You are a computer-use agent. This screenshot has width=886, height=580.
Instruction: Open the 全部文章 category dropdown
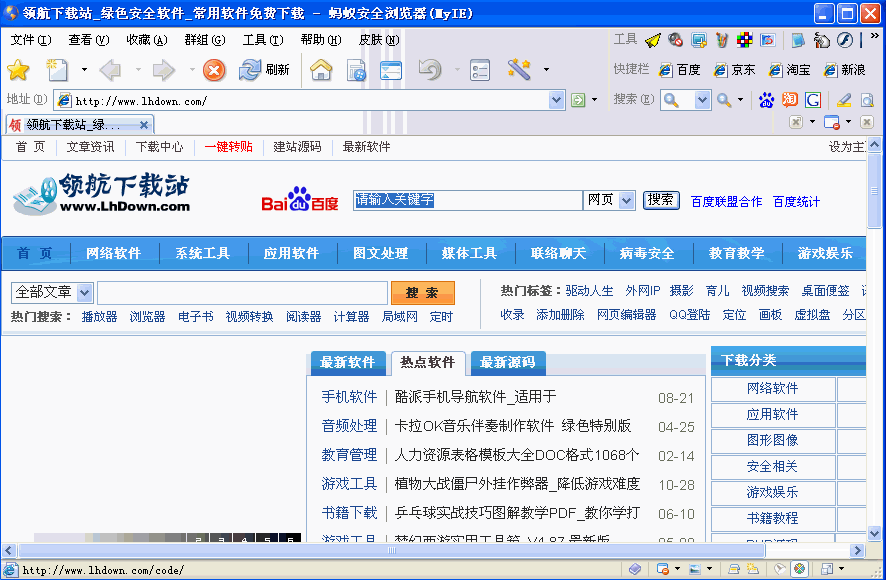point(85,293)
